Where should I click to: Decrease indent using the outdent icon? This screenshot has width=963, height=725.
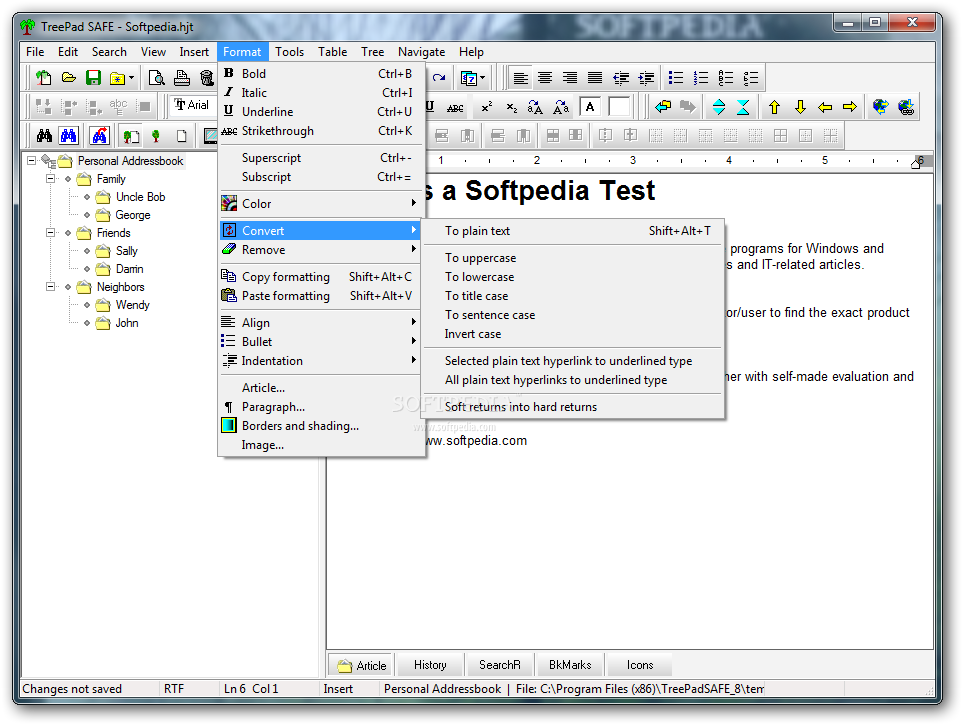coord(621,78)
